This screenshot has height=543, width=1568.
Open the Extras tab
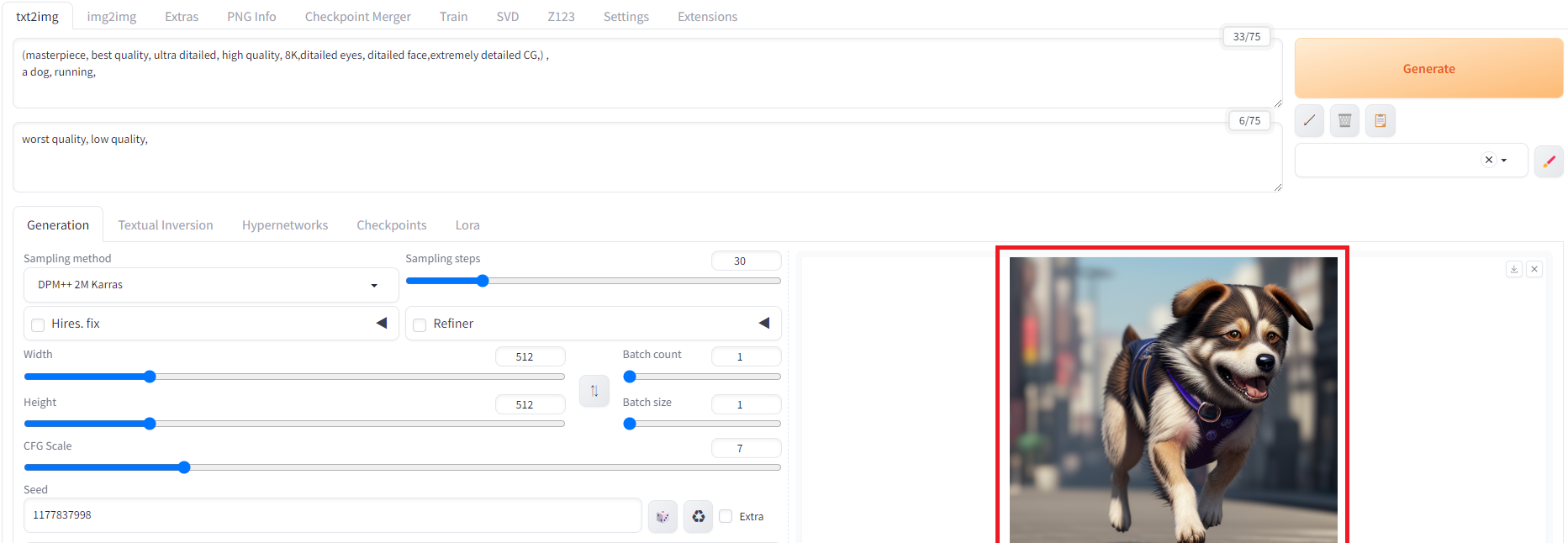[182, 17]
